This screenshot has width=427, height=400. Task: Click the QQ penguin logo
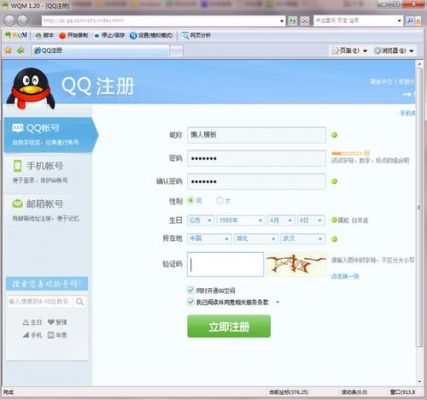point(31,88)
